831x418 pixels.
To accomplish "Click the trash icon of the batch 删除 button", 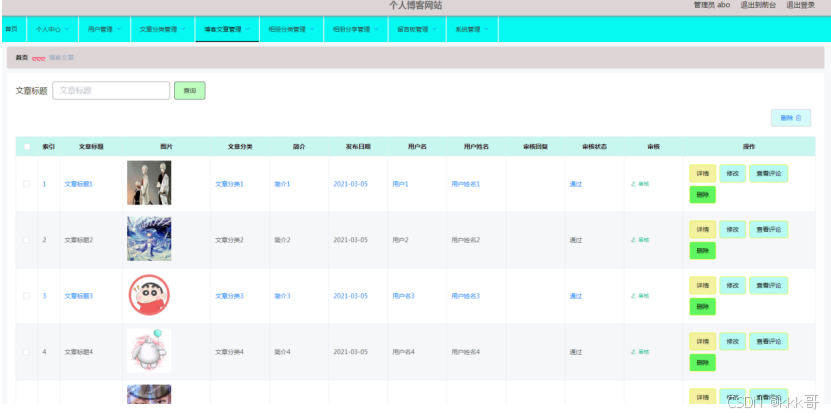I will click(799, 118).
